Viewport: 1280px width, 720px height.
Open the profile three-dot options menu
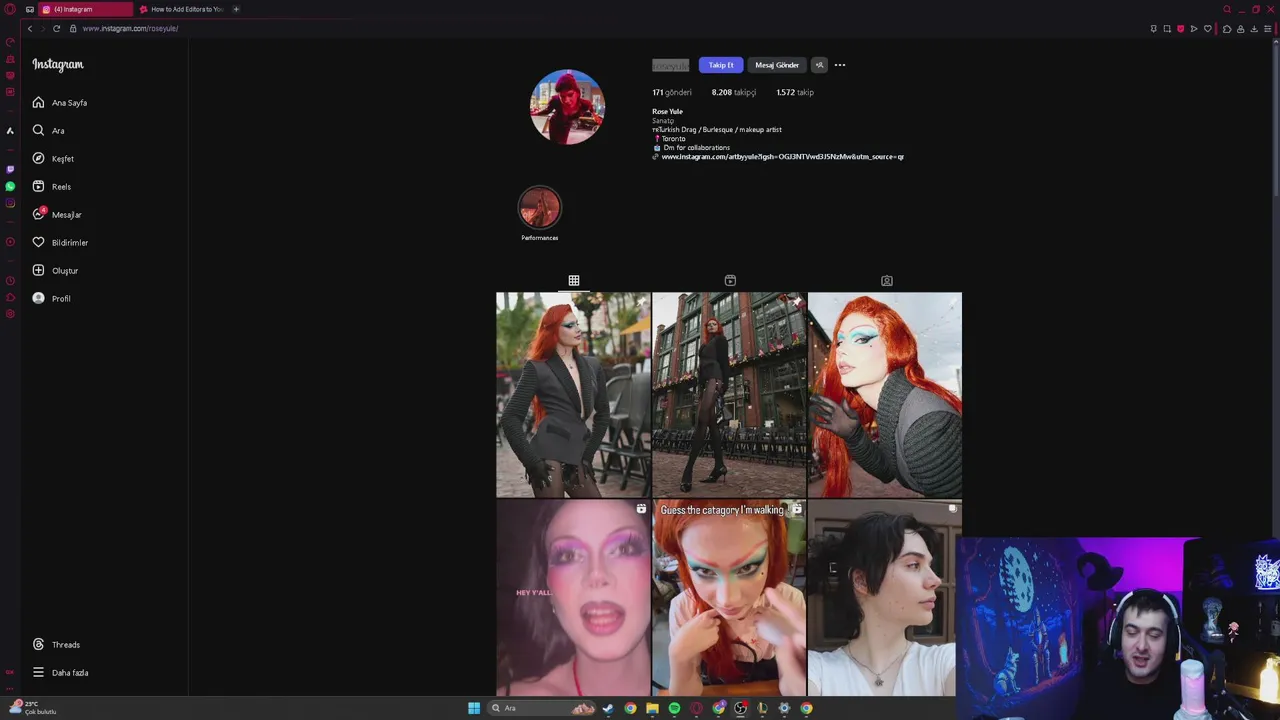pyautogui.click(x=840, y=65)
